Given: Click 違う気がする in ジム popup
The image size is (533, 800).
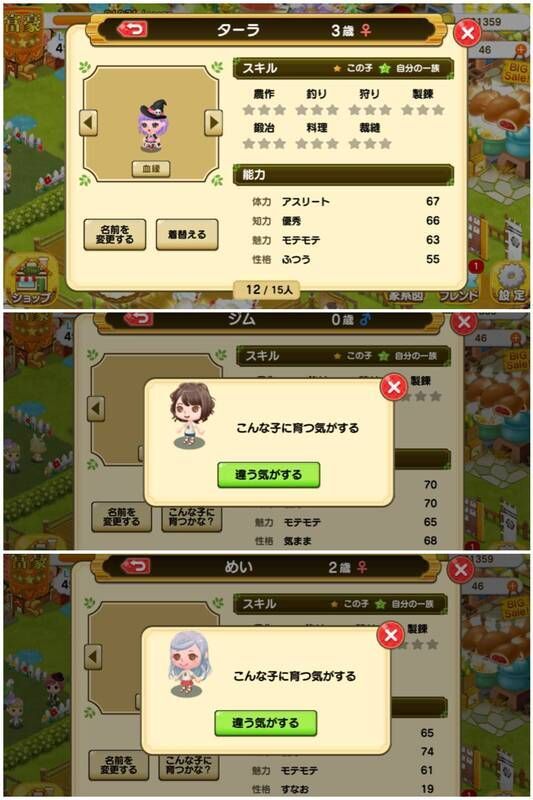Looking at the screenshot, I should click(269, 475).
